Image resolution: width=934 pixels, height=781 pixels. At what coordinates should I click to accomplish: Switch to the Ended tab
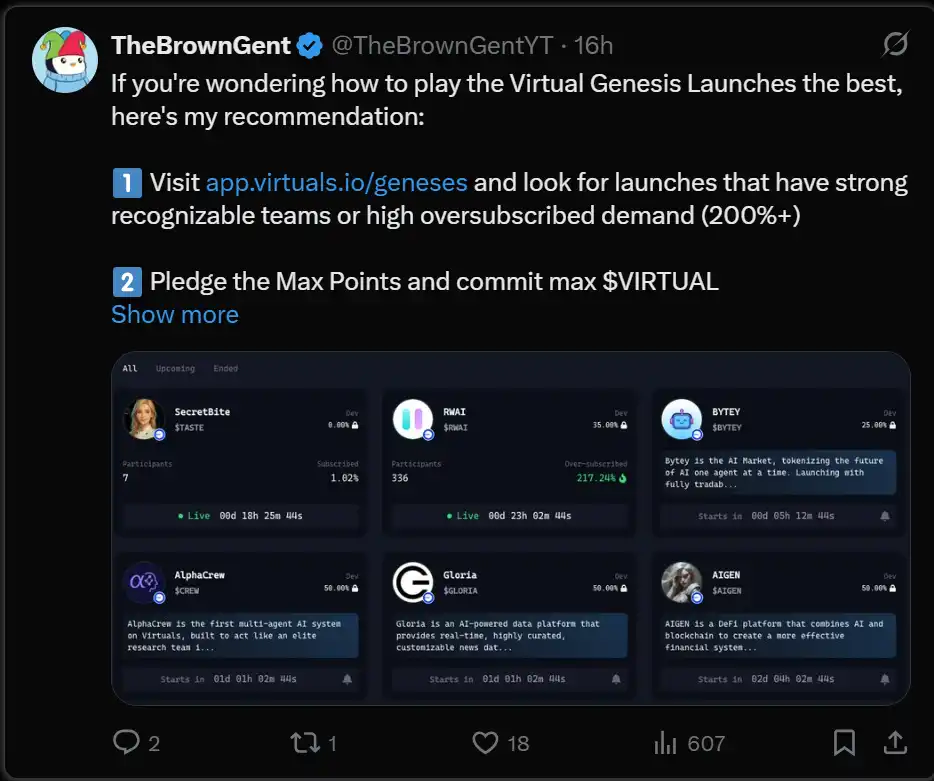coord(225,369)
